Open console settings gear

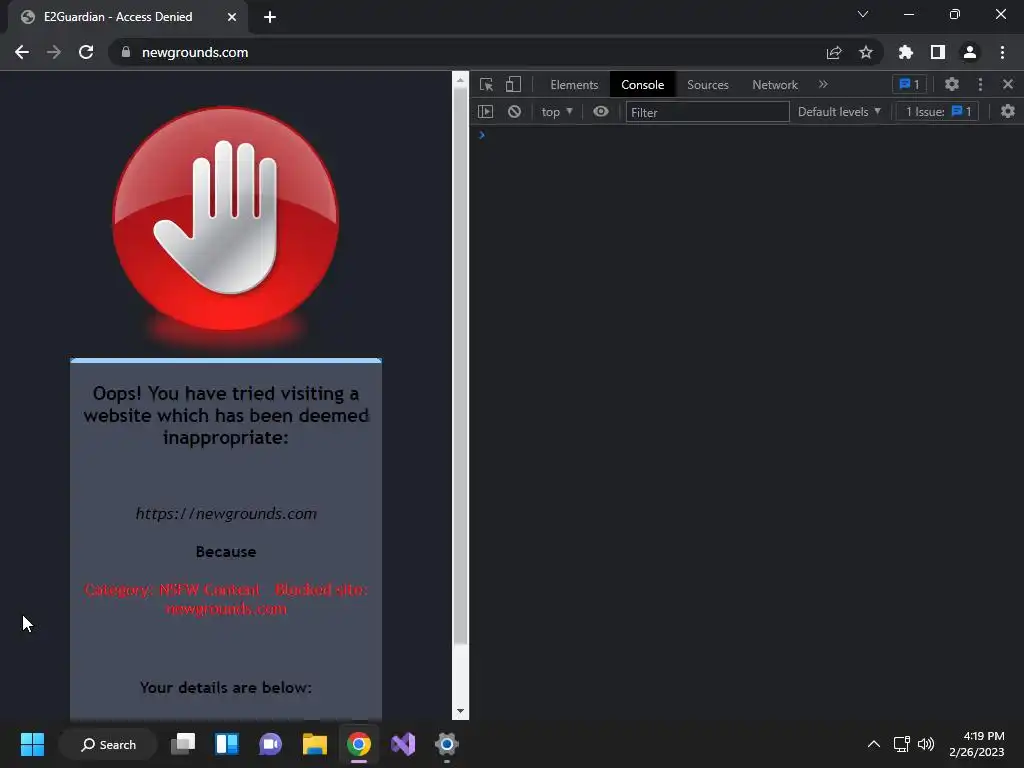click(x=1008, y=112)
